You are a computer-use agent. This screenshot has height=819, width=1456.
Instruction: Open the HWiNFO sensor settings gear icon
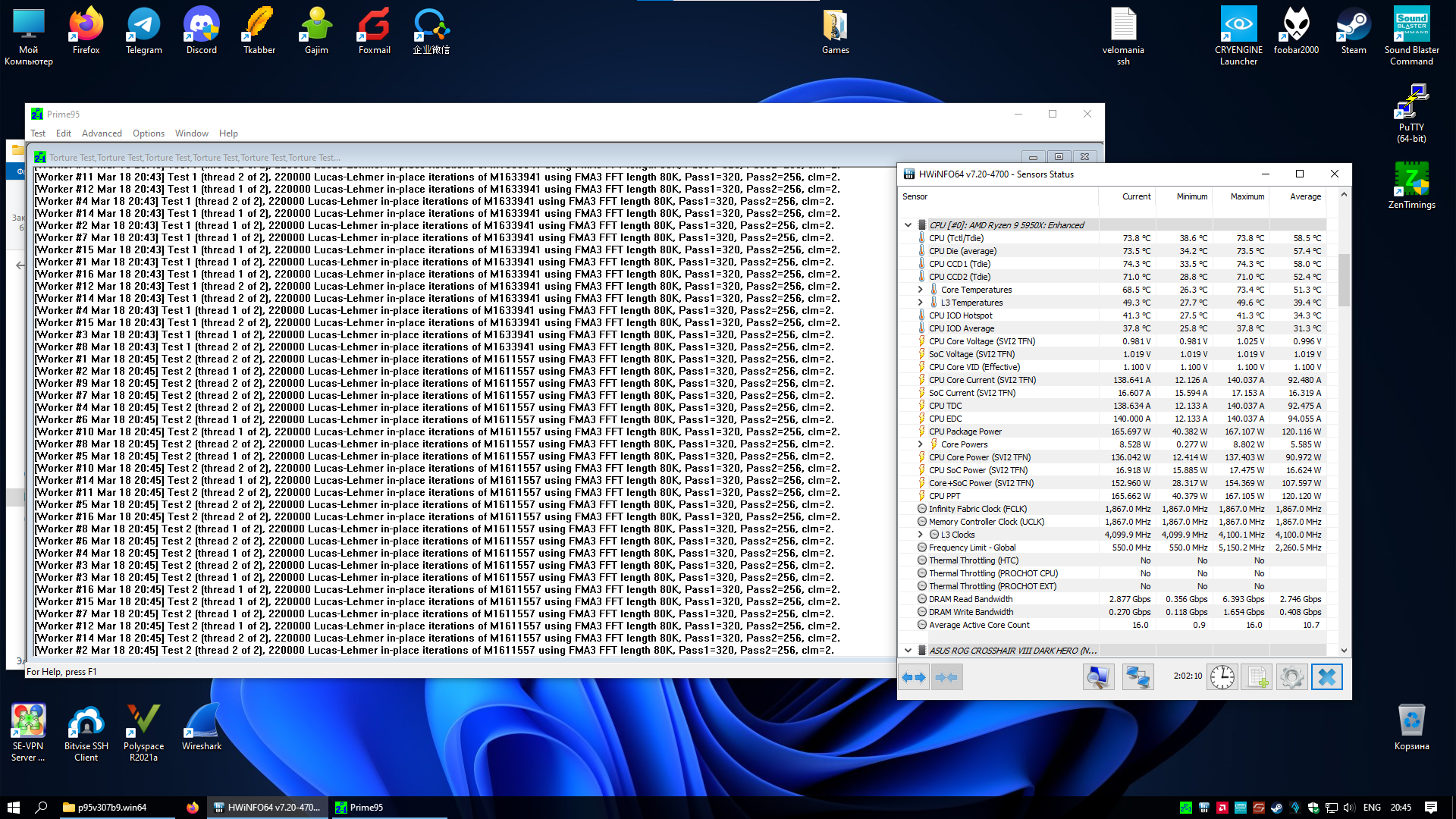[1291, 677]
